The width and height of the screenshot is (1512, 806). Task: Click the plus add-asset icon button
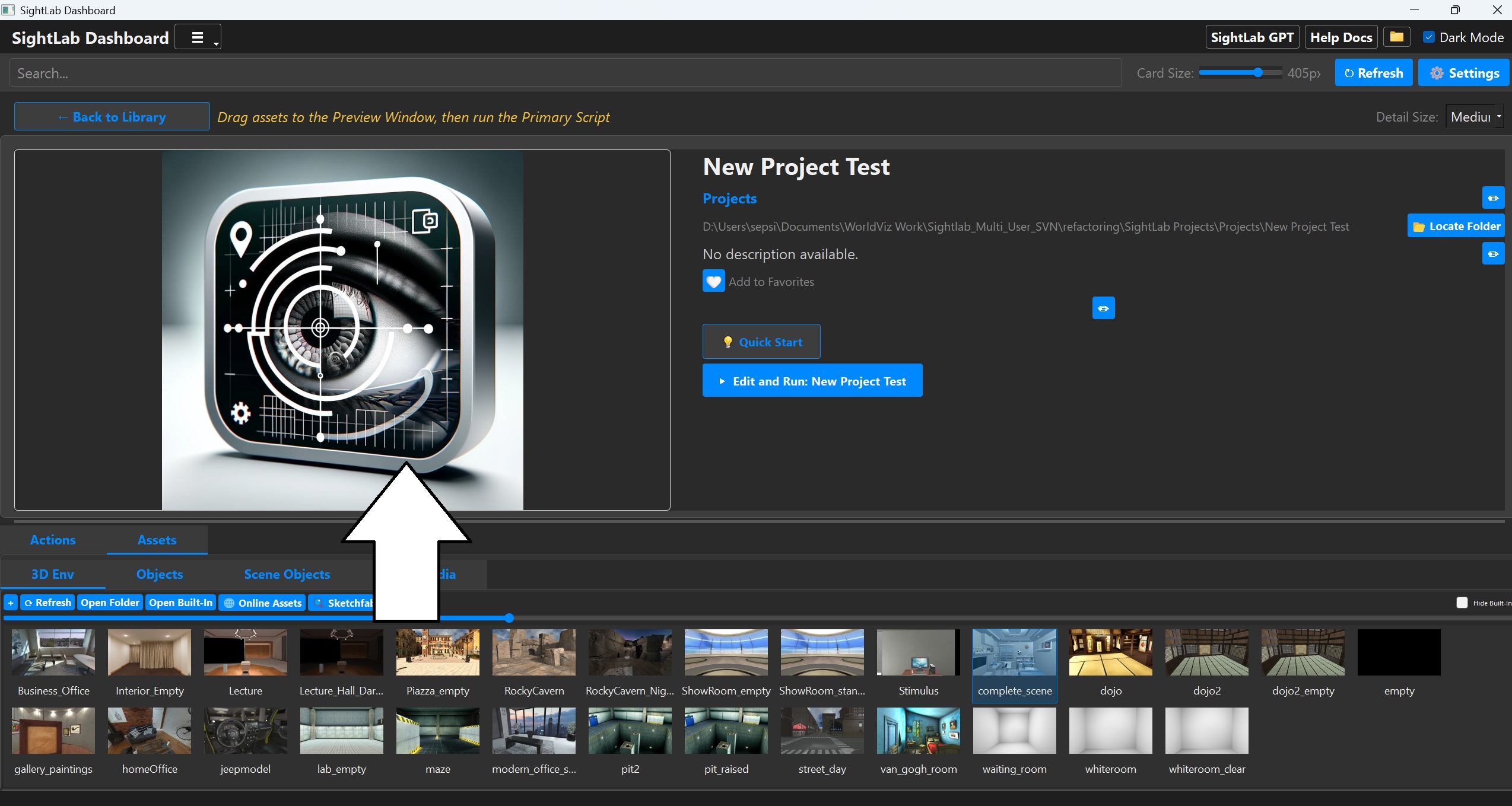[11, 603]
